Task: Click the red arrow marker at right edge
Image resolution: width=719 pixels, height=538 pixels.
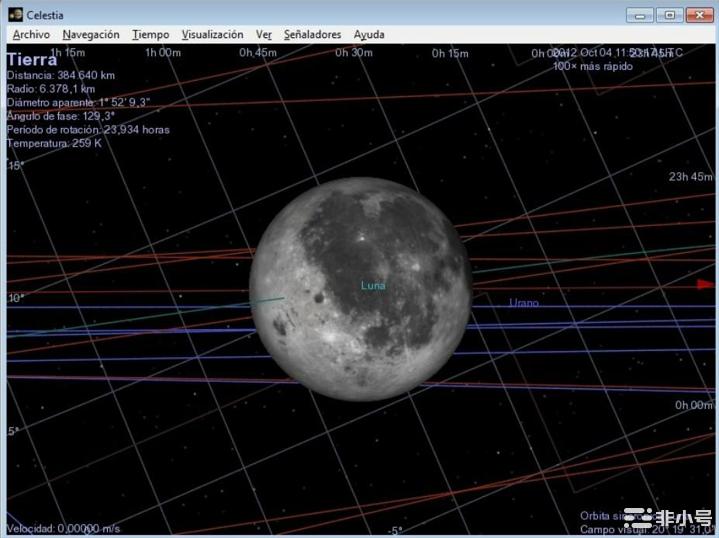Action: 705,284
